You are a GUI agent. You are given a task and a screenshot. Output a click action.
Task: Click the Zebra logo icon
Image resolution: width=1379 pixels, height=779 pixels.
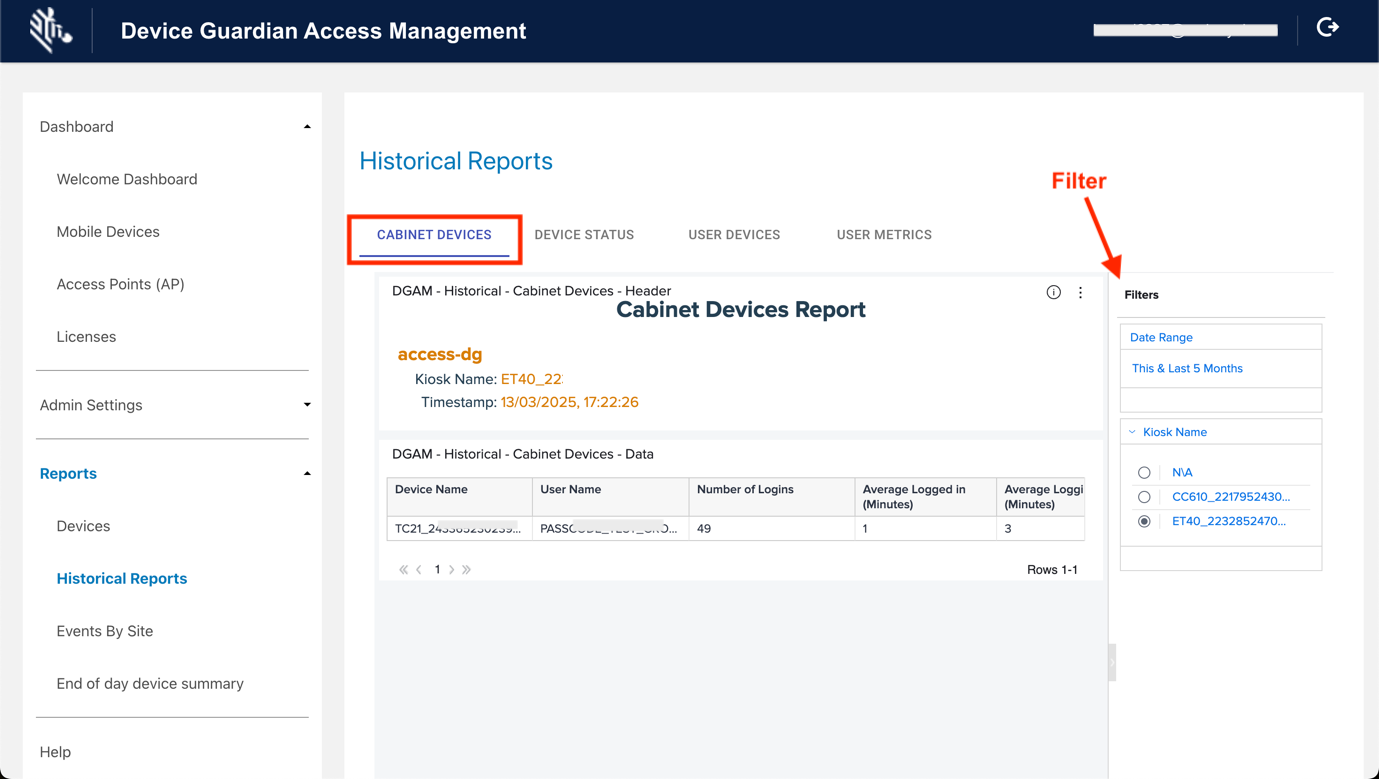(49, 30)
